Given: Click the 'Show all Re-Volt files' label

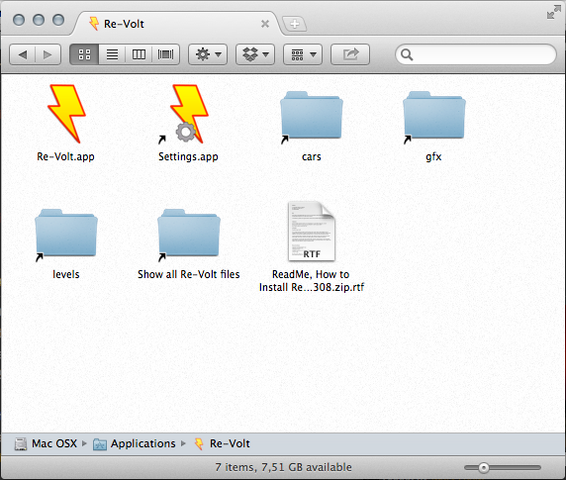Looking at the screenshot, I should (188, 274).
